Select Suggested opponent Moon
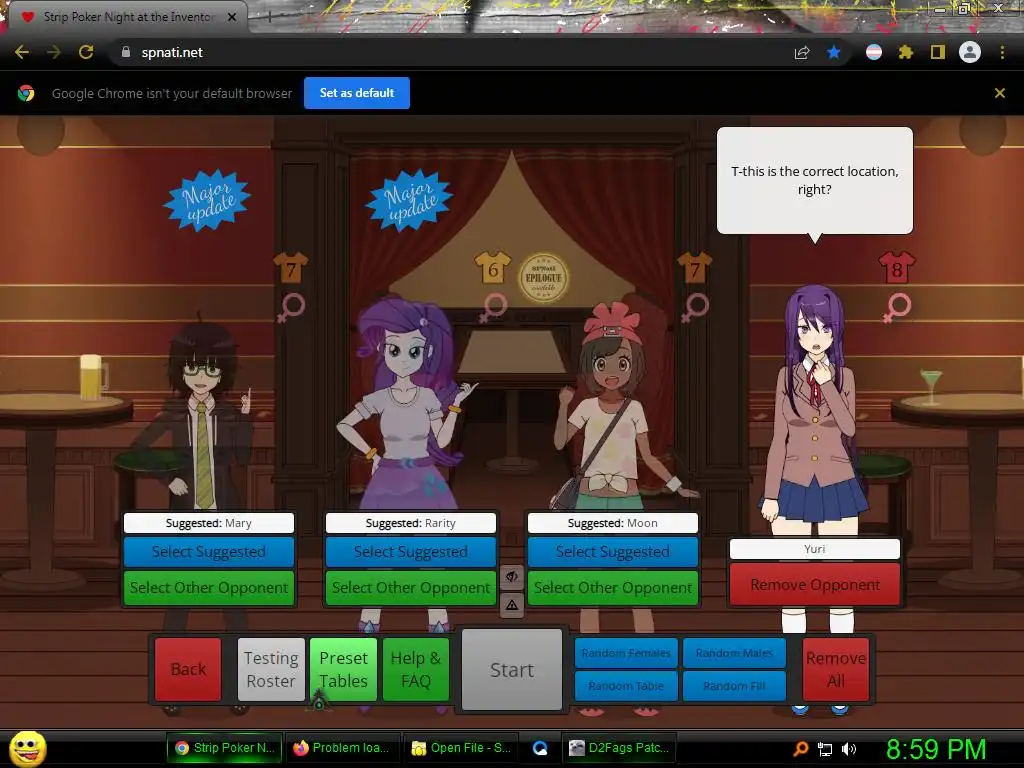 tap(613, 552)
